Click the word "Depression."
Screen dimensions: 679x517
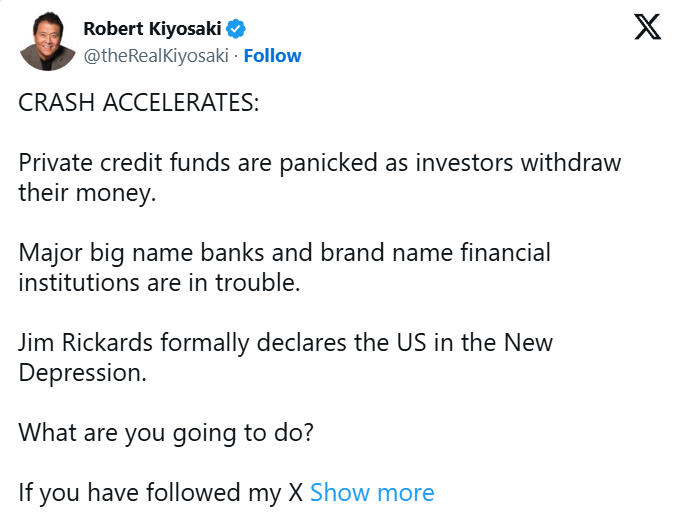pos(82,372)
